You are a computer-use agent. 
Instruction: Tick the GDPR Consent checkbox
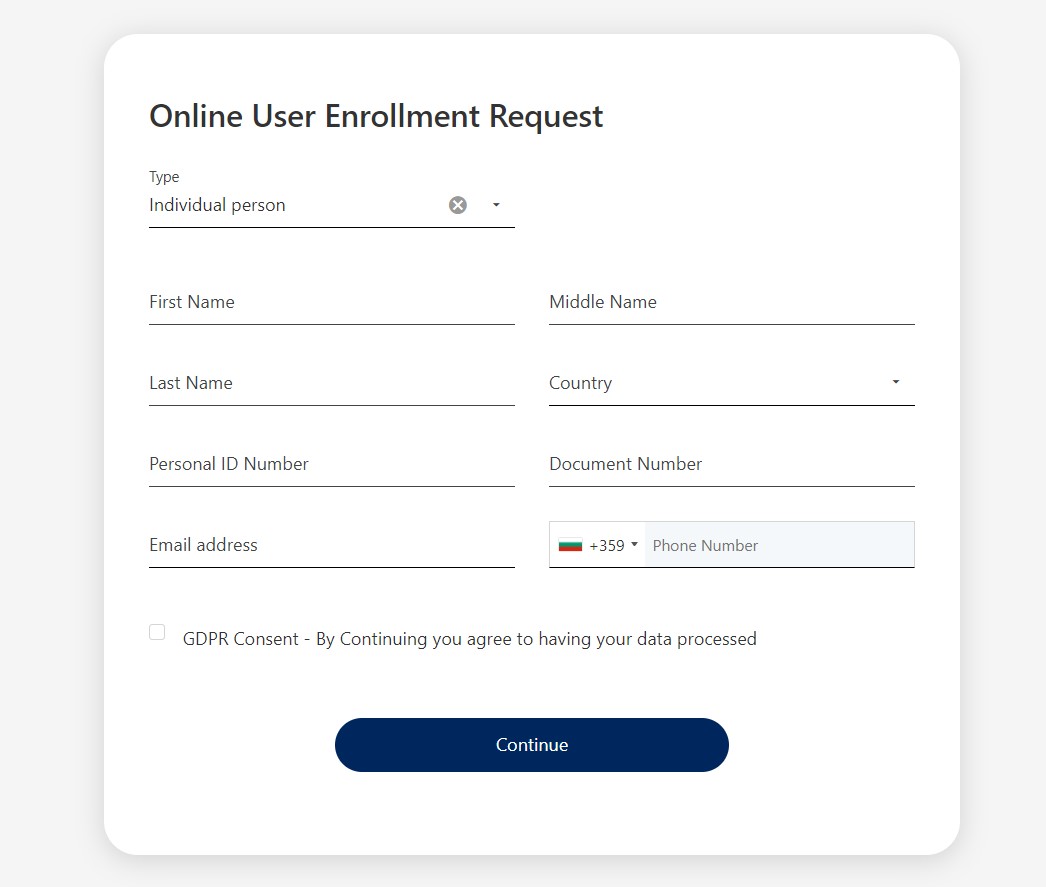click(157, 632)
